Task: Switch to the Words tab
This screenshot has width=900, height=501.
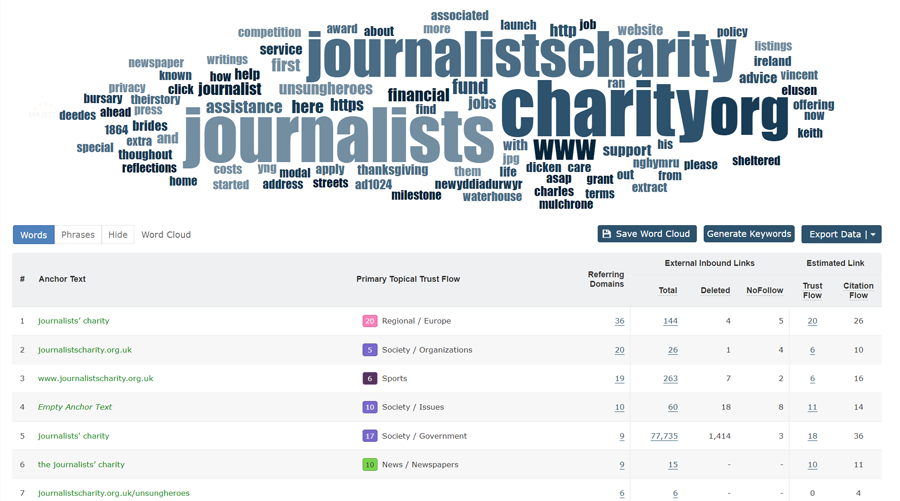Action: click(x=34, y=235)
